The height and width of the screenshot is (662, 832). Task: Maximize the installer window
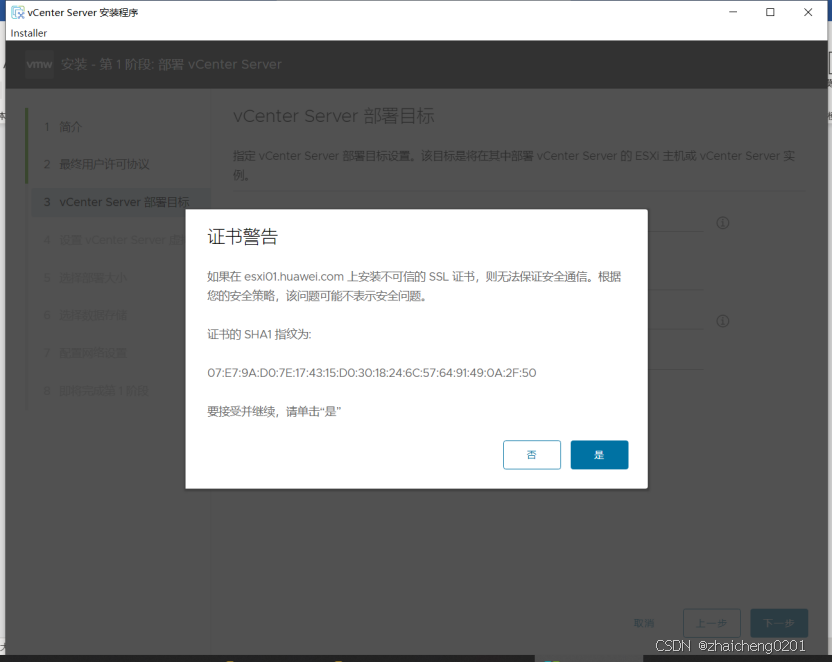pyautogui.click(x=770, y=12)
